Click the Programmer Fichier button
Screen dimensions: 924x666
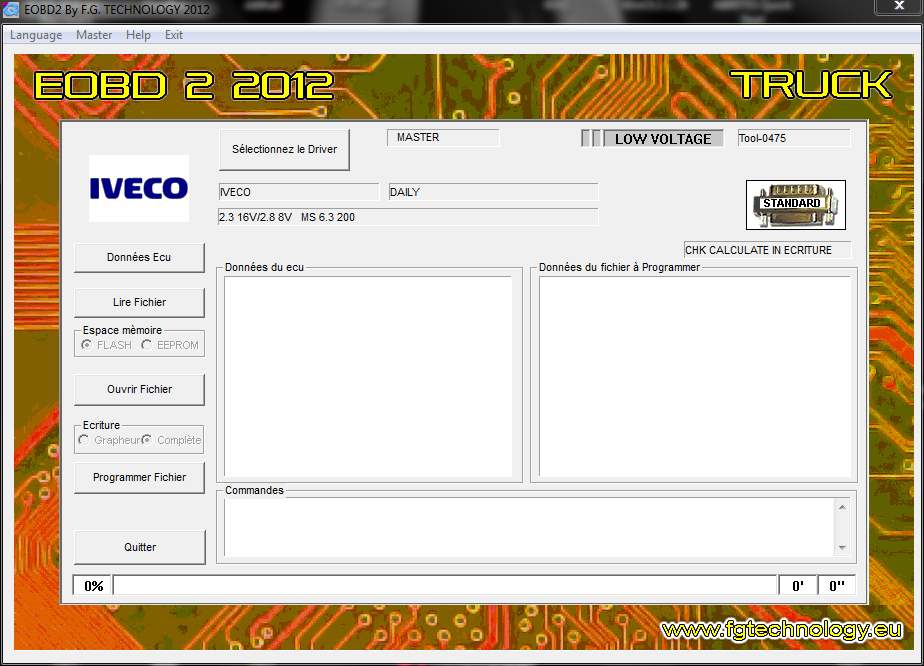(x=139, y=477)
